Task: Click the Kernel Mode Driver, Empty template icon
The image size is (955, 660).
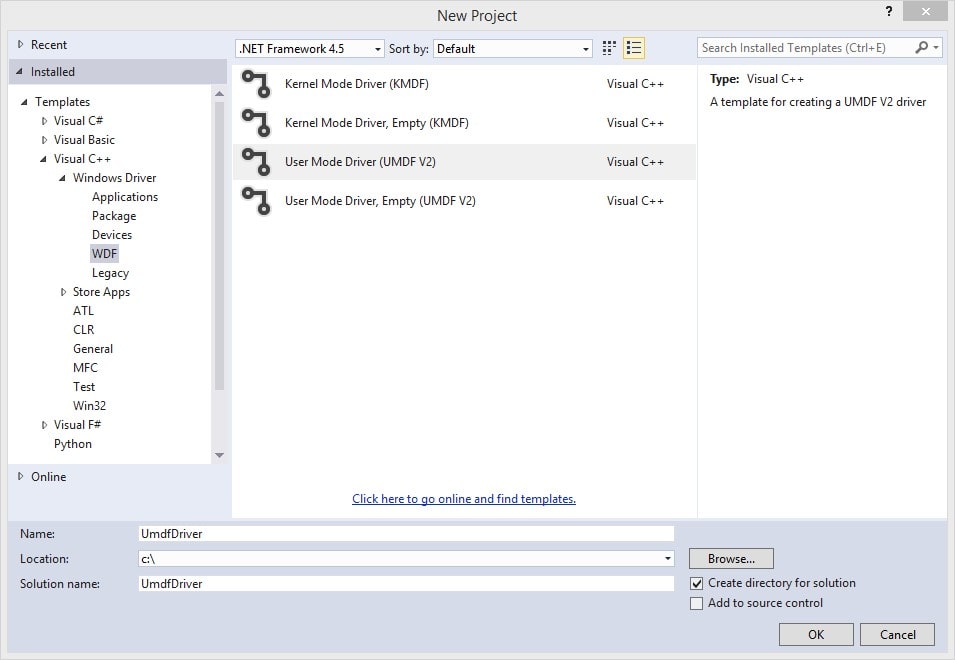Action: pos(256,123)
